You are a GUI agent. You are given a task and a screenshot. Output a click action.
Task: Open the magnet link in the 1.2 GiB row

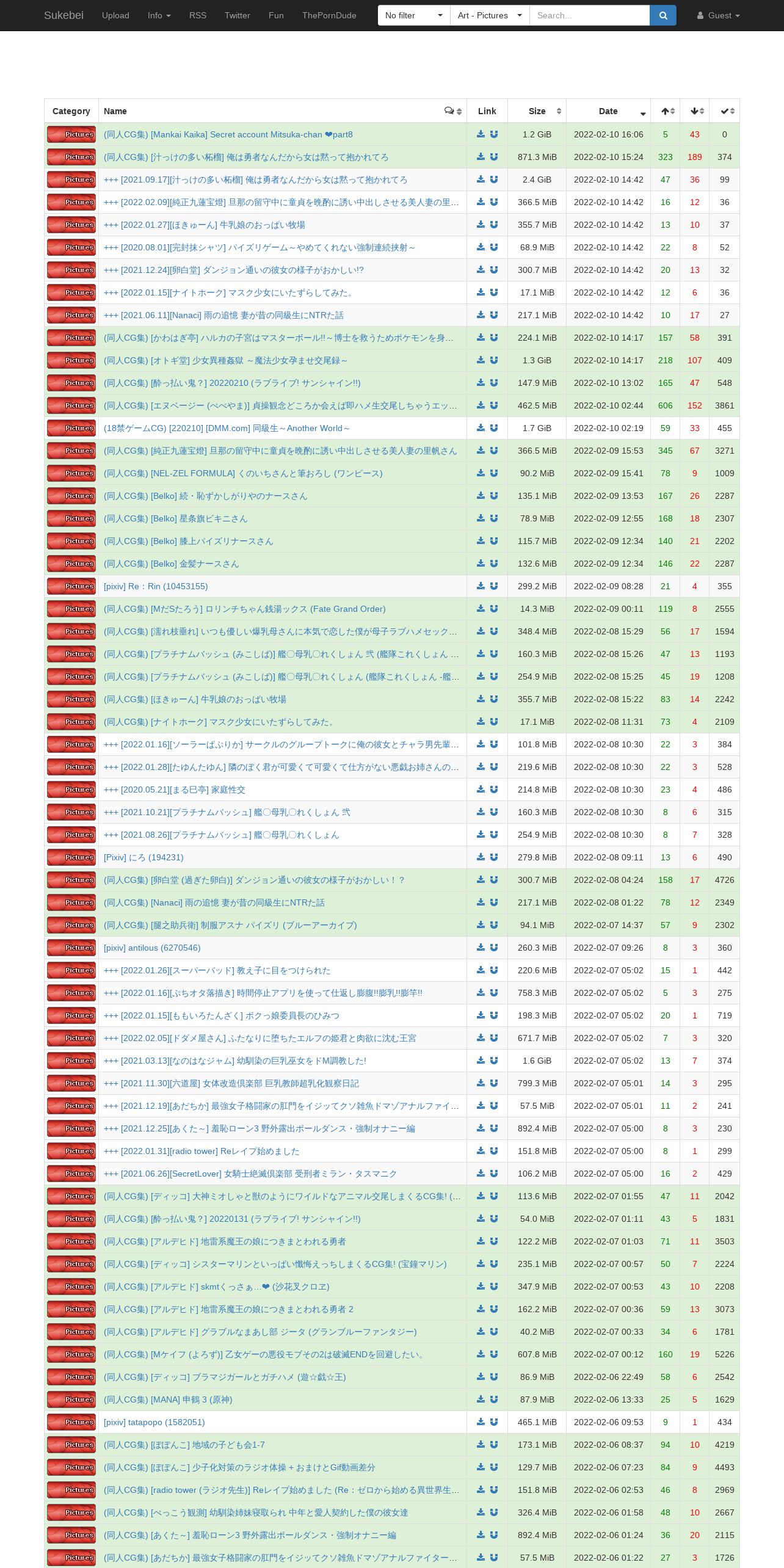point(493,134)
